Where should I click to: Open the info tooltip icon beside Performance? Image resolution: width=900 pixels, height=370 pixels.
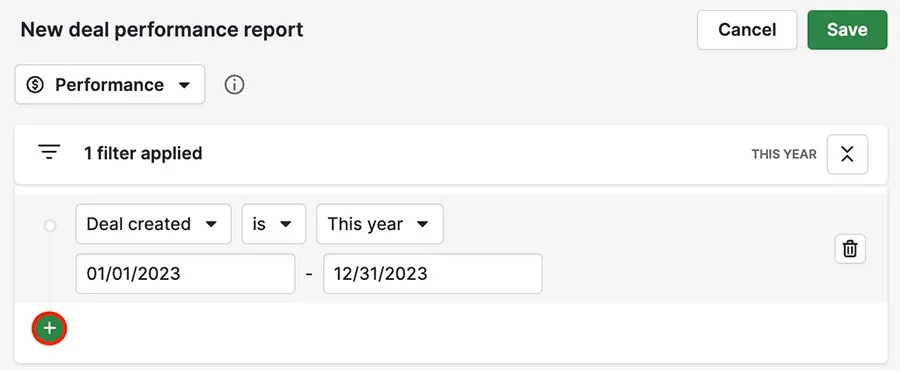pyautogui.click(x=234, y=85)
